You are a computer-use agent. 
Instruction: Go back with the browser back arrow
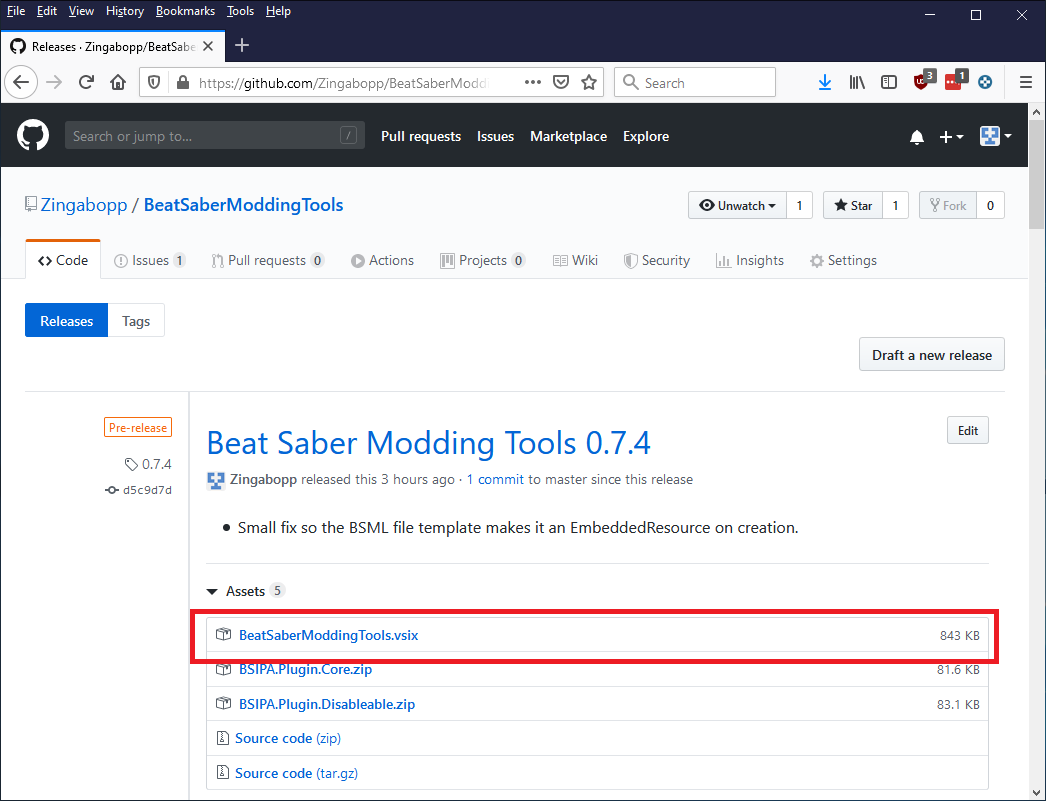[x=21, y=83]
